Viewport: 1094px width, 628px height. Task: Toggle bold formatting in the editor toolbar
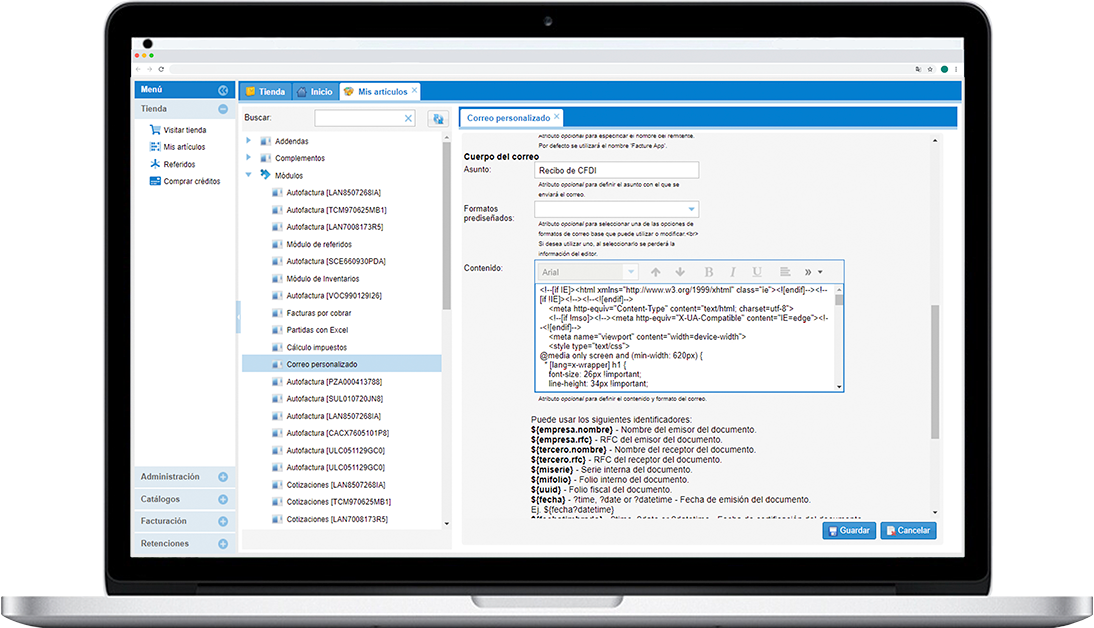(709, 272)
